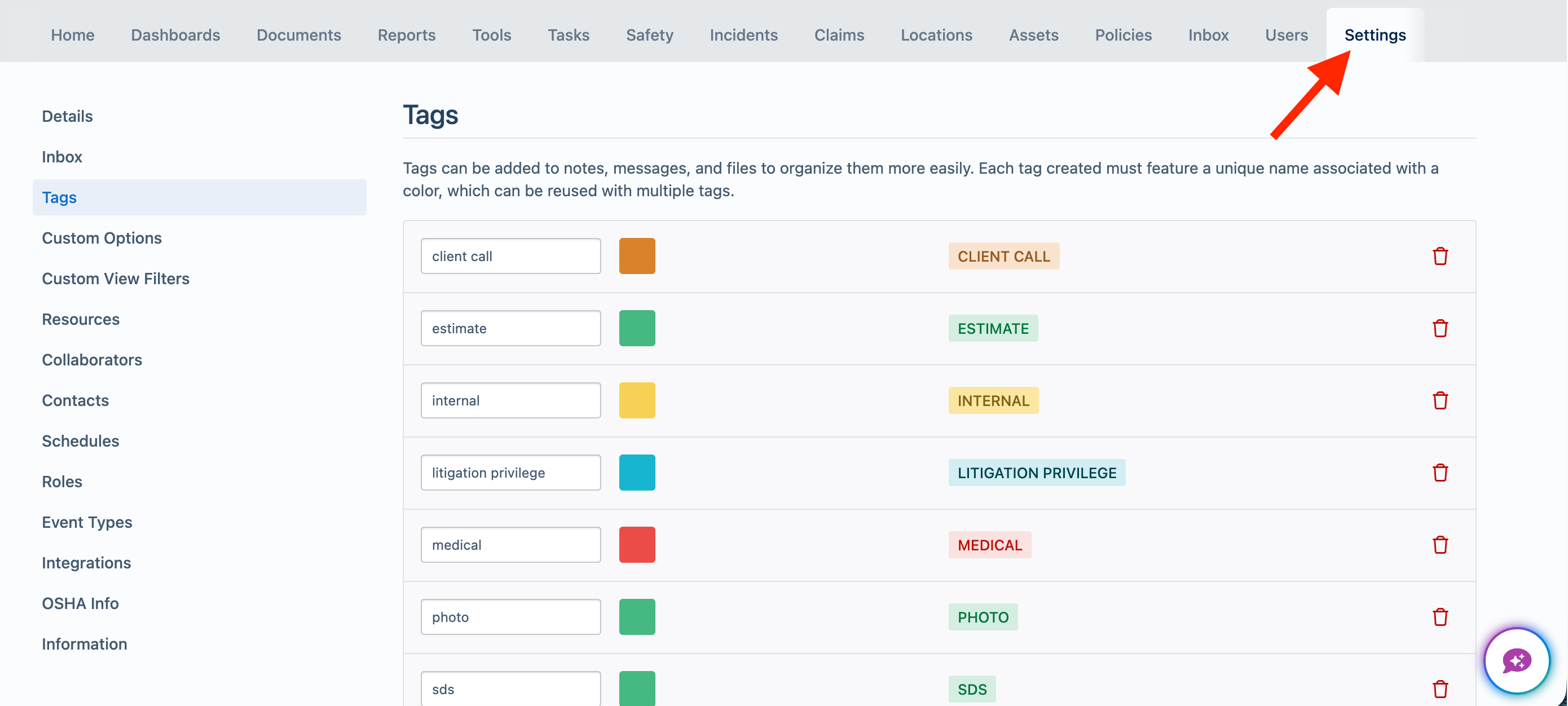Edit the estimate tag name field
The image size is (1568, 706).
pyautogui.click(x=510, y=328)
